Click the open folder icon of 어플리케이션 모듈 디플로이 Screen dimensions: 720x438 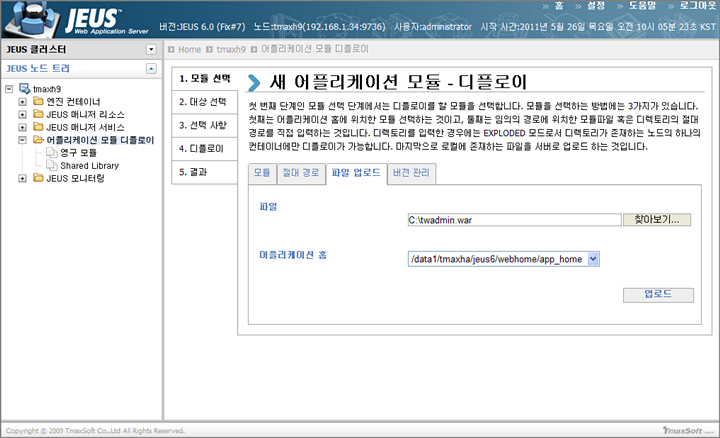[38, 140]
